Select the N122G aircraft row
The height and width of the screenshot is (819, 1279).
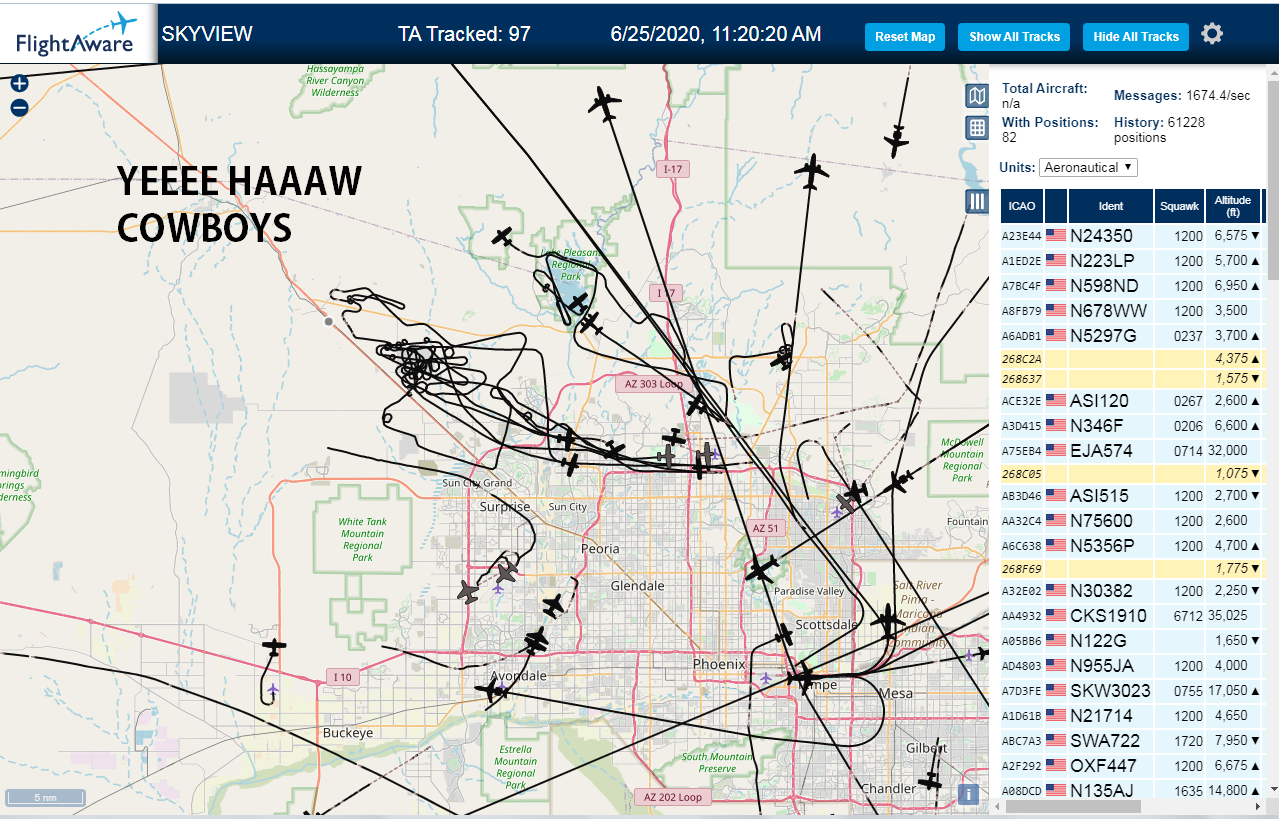click(1134, 641)
